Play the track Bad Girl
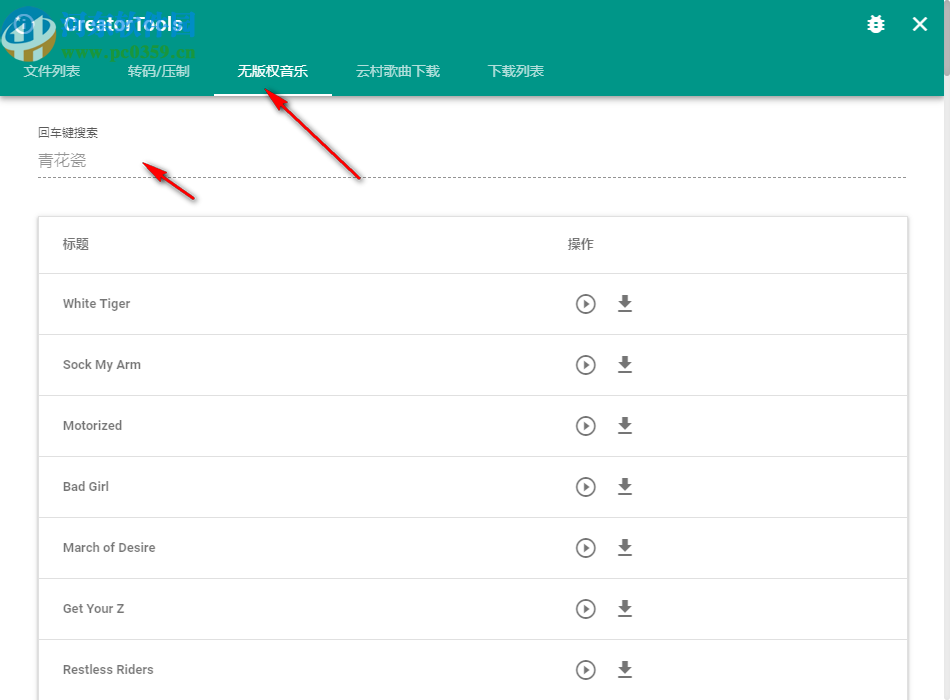The width and height of the screenshot is (950, 700). pos(586,487)
